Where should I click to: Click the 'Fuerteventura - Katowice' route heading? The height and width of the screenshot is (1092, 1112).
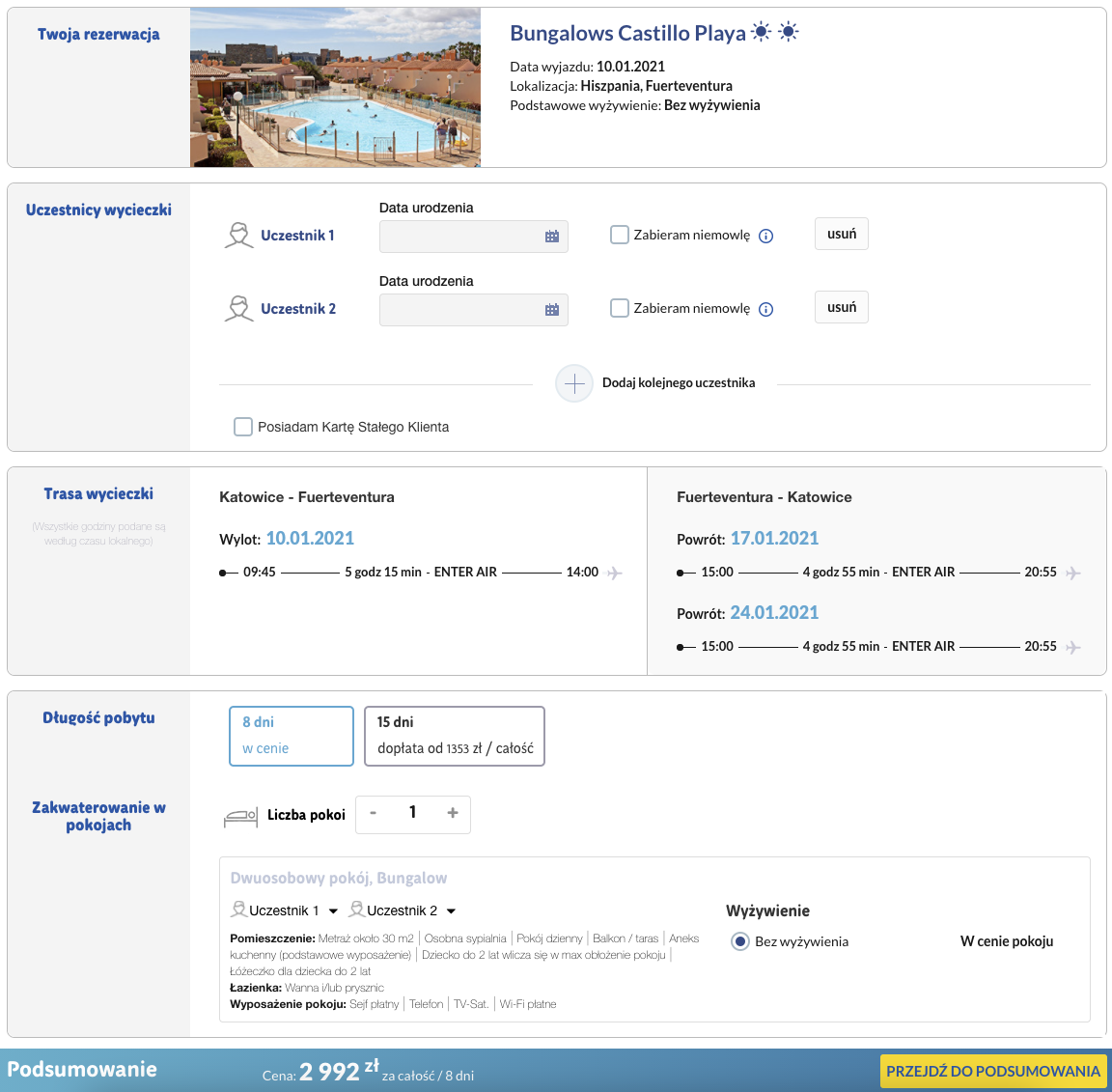pyautogui.click(x=764, y=497)
